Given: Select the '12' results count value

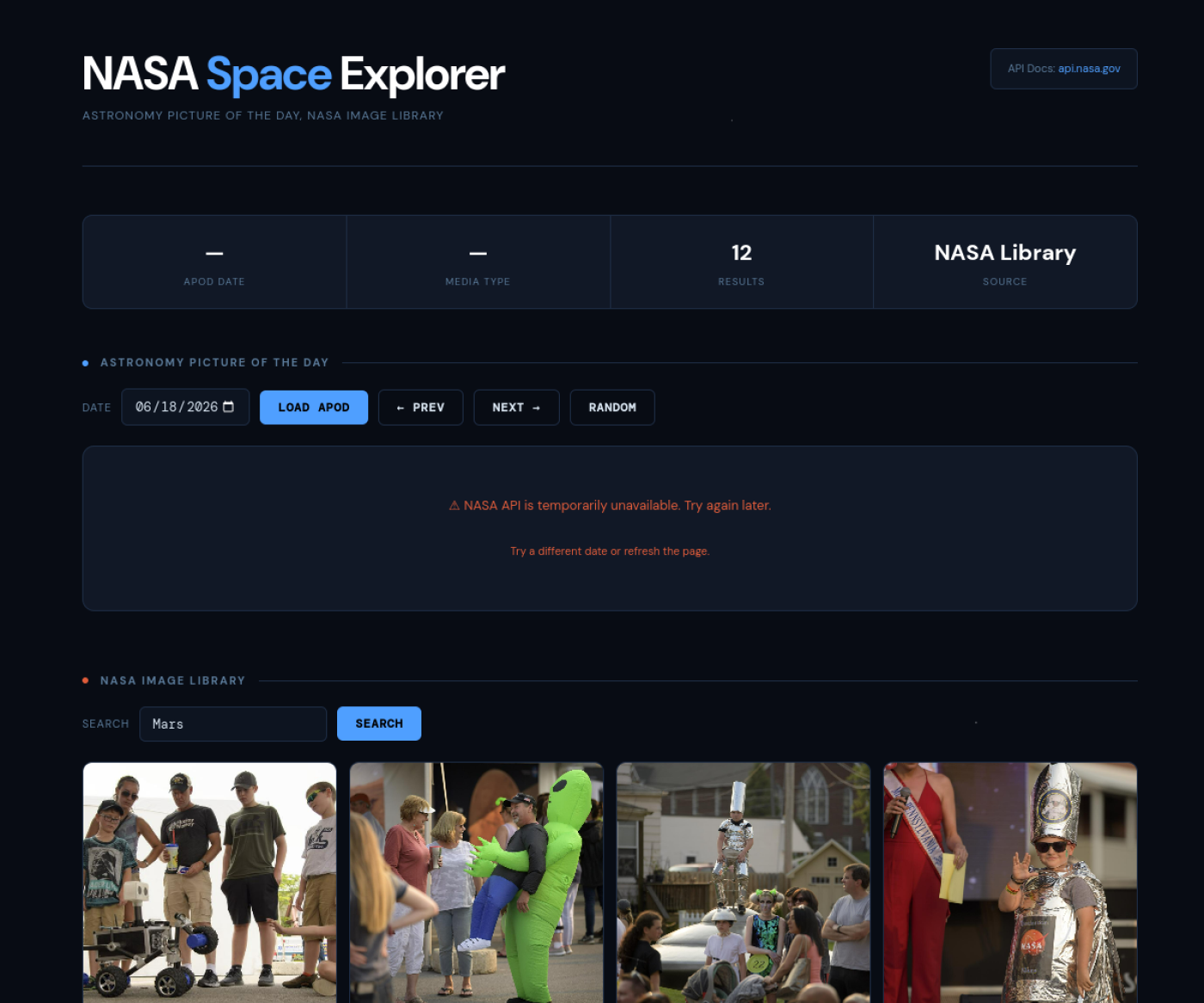Looking at the screenshot, I should pyautogui.click(x=741, y=253).
